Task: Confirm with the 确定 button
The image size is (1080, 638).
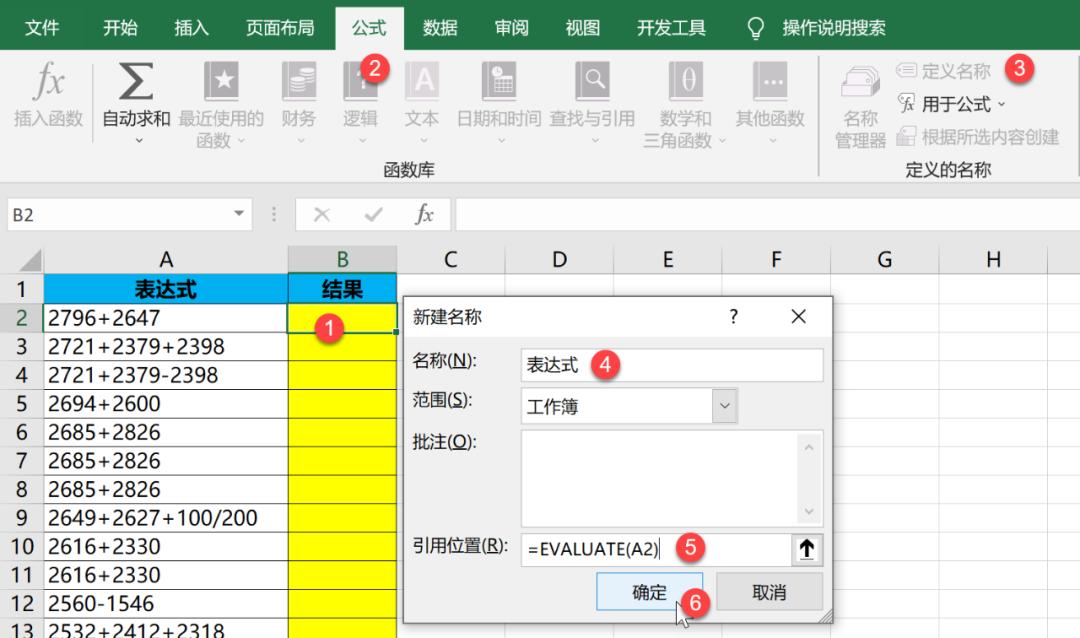Action: click(x=649, y=592)
